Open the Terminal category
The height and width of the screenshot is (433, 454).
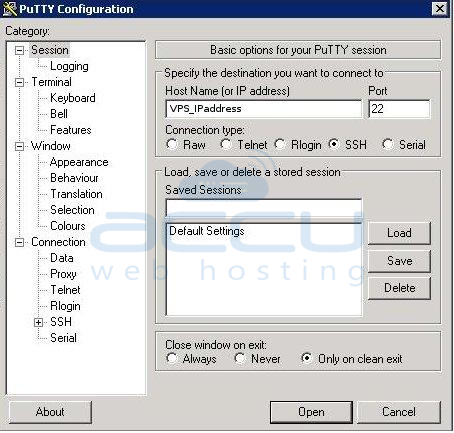[x=51, y=82]
